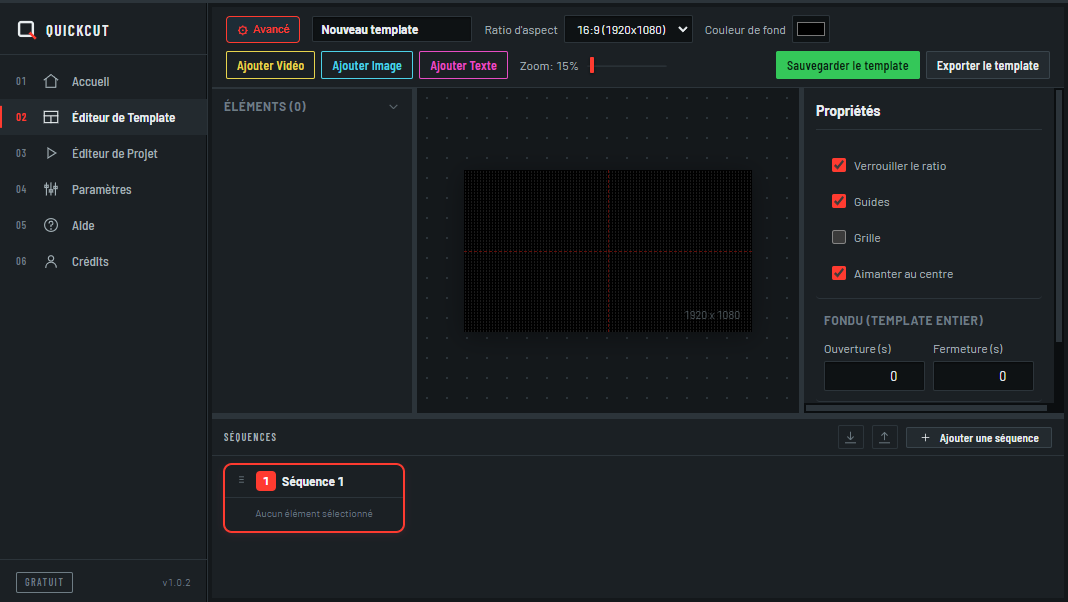1068x602 pixels.
Task: Click the 1920 x 1080 canvas preview
Action: tap(608, 251)
